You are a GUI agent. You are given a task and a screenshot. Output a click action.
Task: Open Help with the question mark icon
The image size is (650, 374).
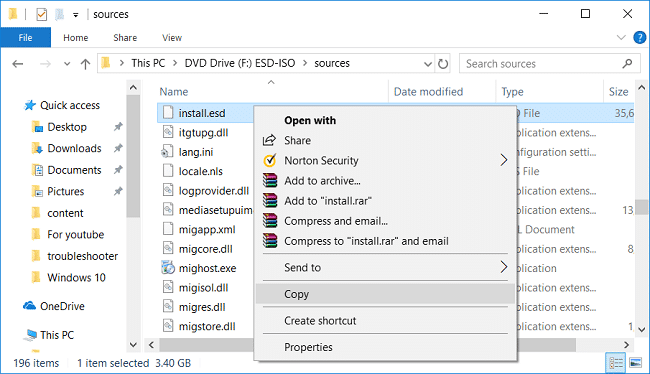[x=640, y=38]
